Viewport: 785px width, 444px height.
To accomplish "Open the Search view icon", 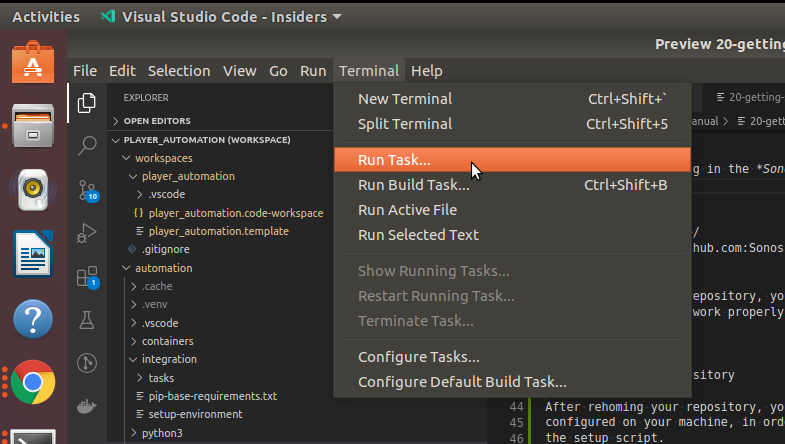I will [87, 146].
